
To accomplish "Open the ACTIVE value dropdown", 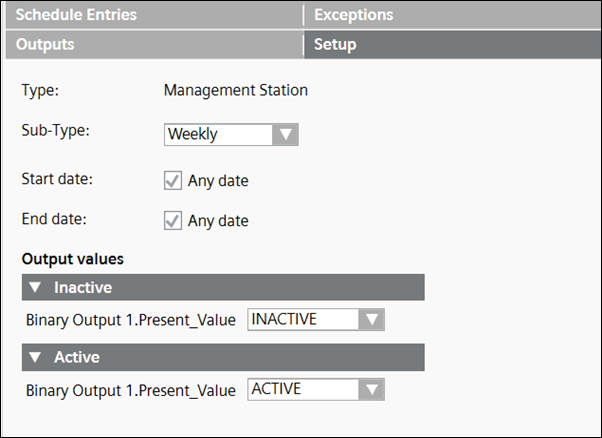I will pos(302,389).
